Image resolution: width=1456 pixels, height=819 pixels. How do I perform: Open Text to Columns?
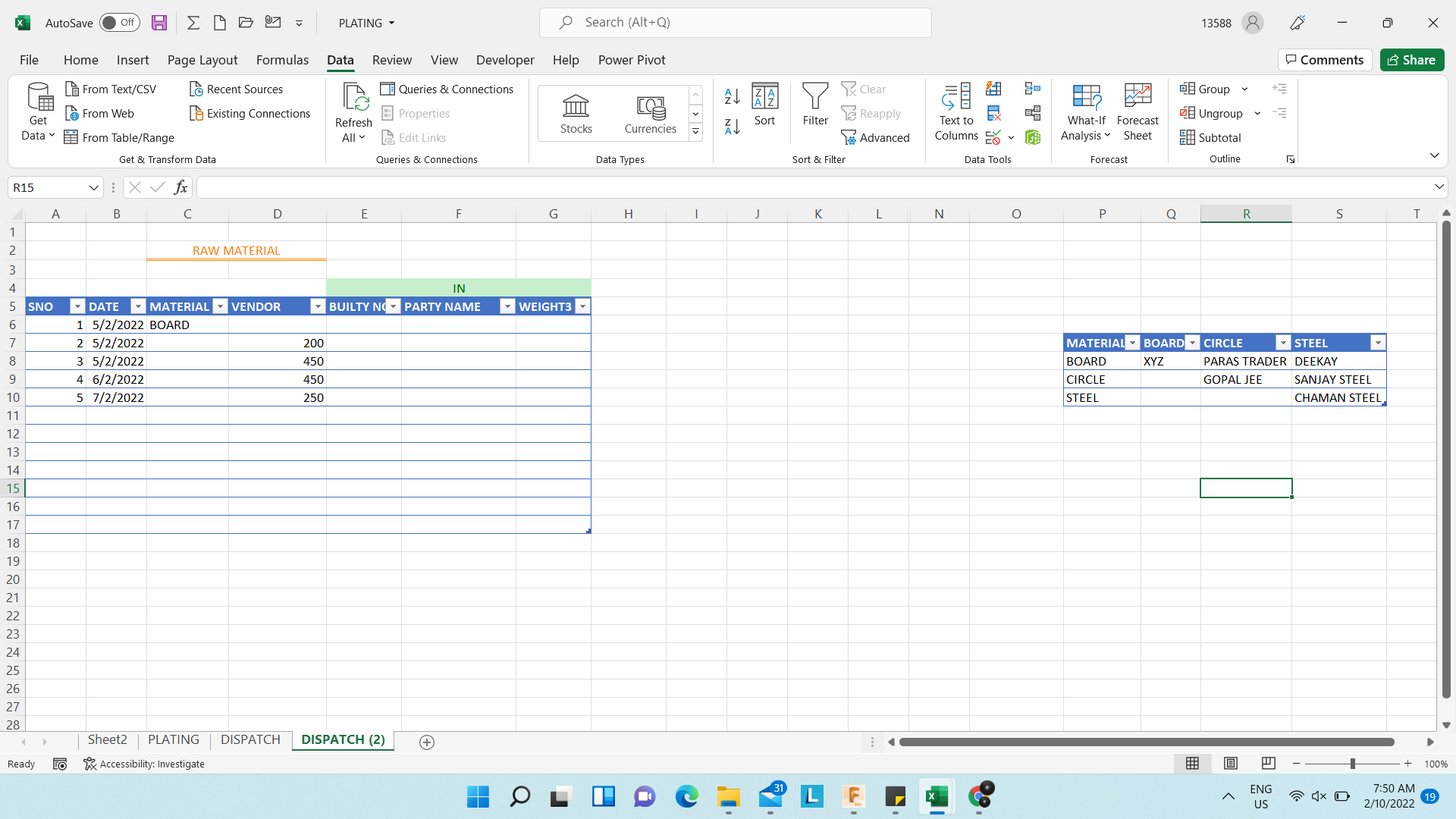coord(955,111)
